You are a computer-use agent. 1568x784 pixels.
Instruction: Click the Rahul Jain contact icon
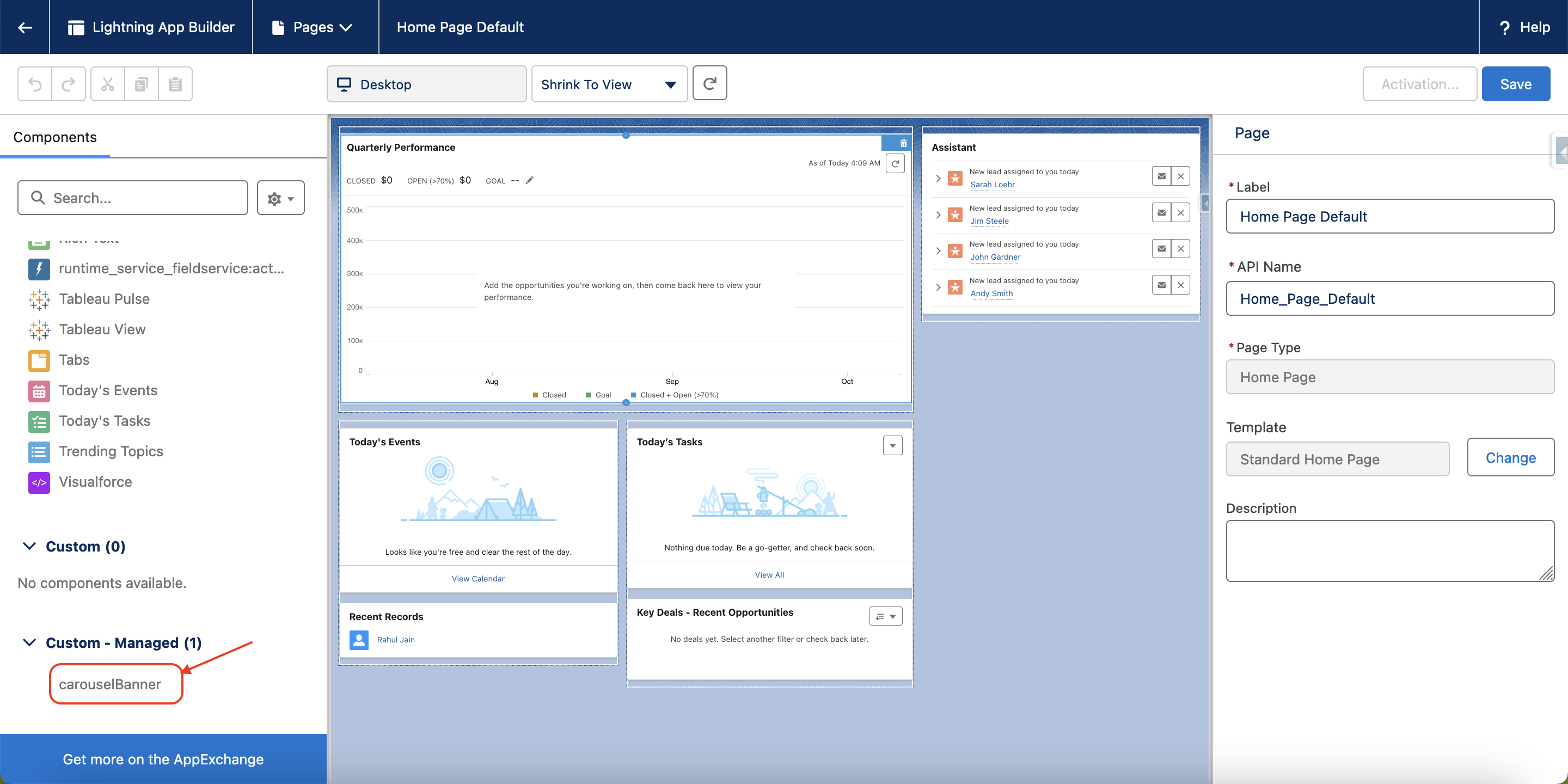tap(359, 640)
